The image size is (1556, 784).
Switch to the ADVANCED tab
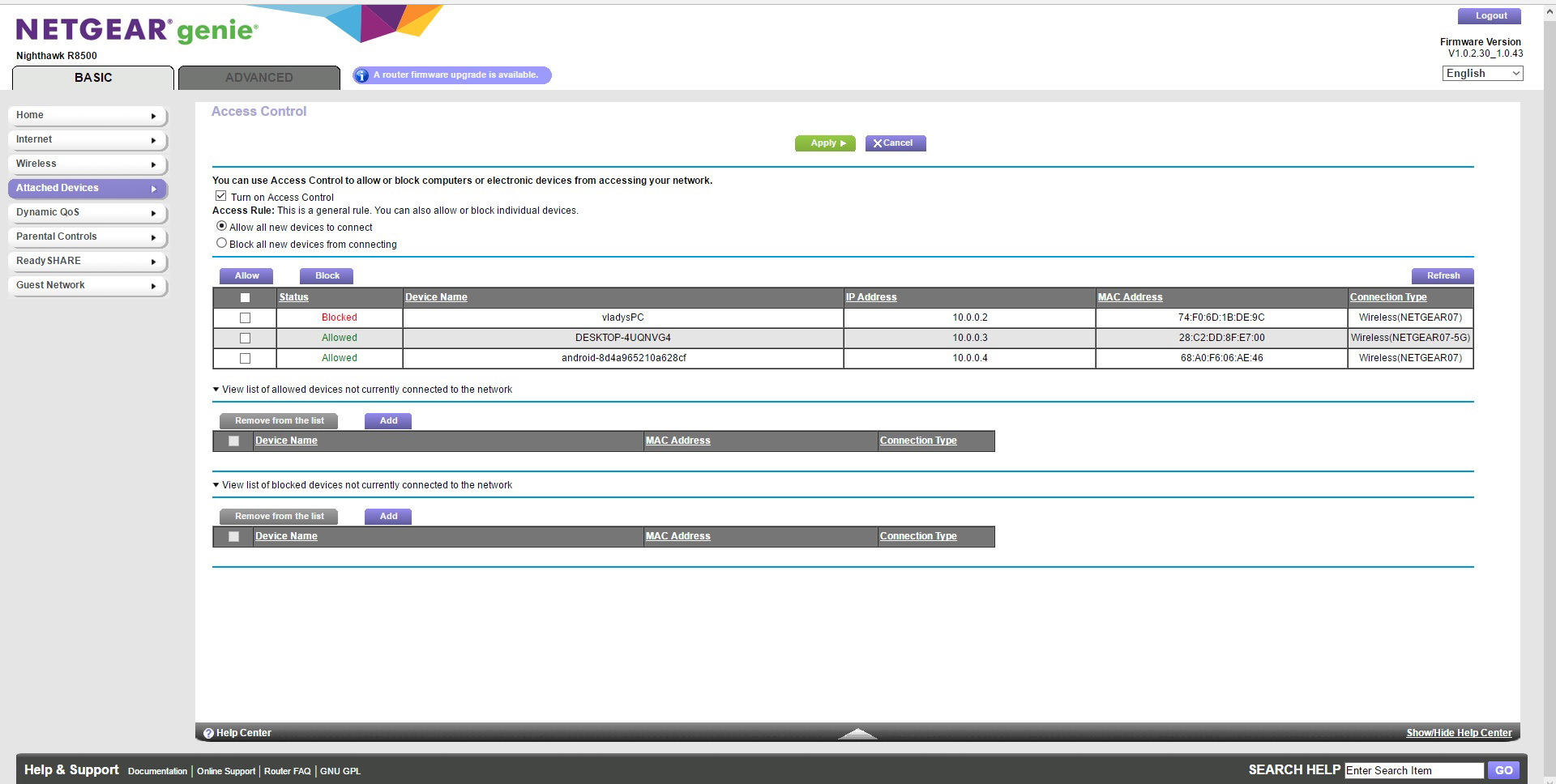click(x=259, y=78)
